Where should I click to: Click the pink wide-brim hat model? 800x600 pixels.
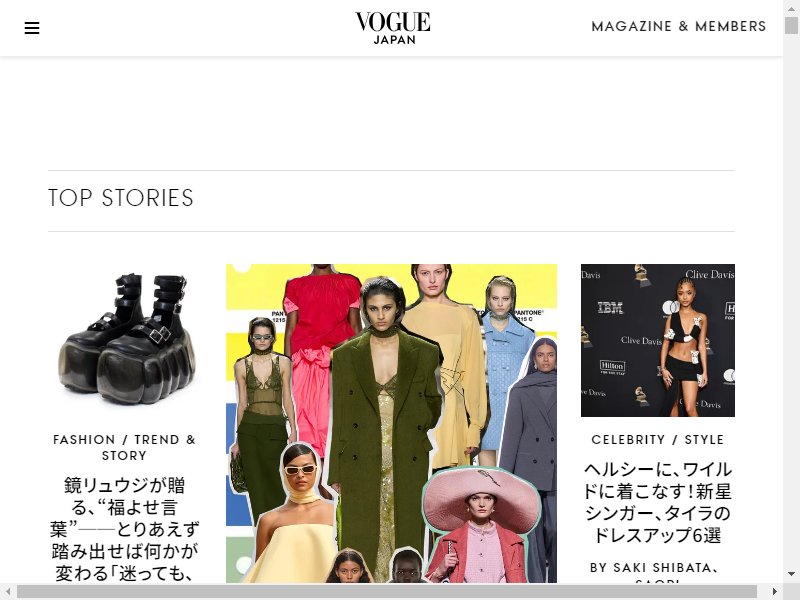tap(482, 526)
